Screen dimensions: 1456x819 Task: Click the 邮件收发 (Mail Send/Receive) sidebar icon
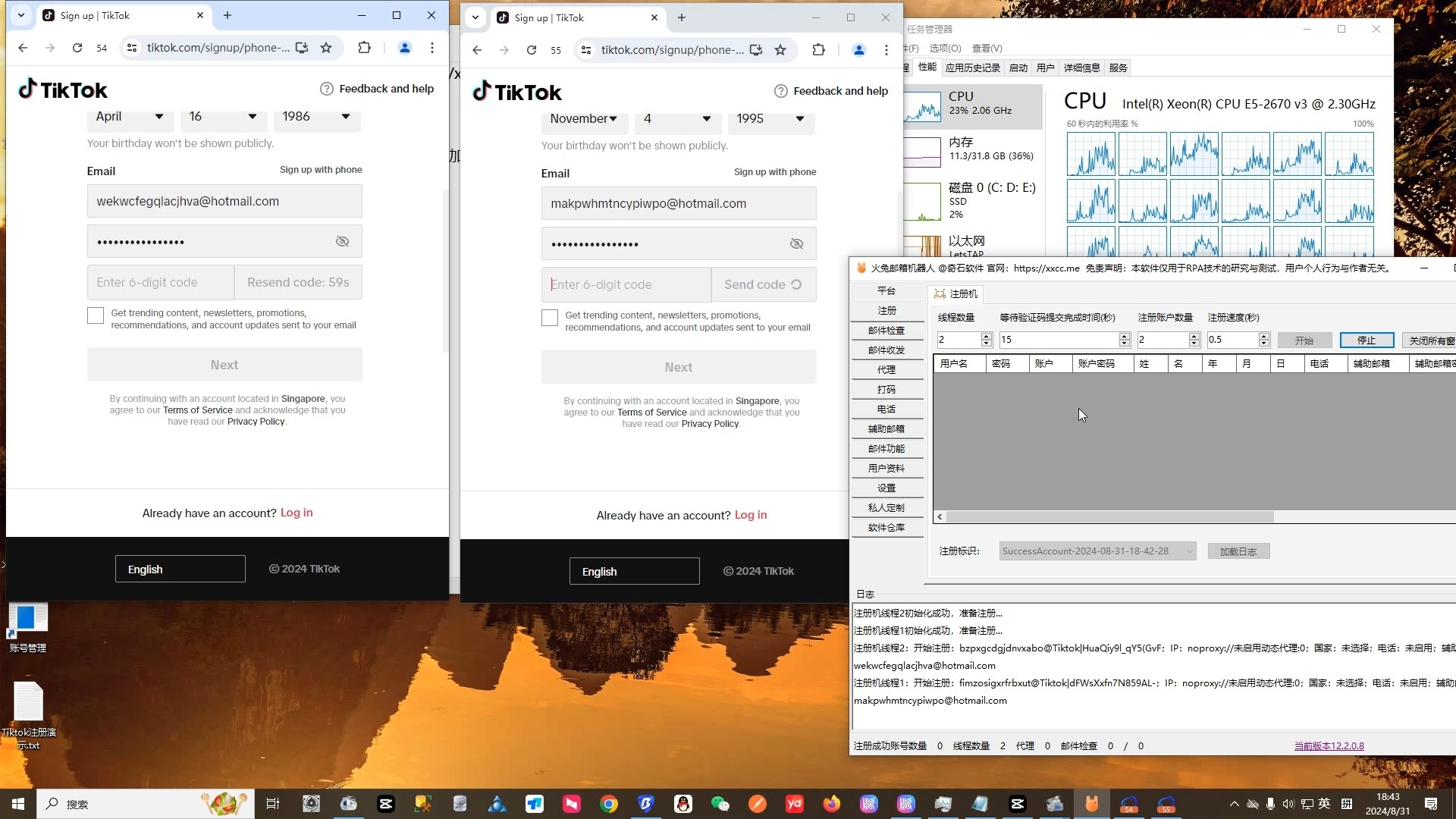(886, 349)
